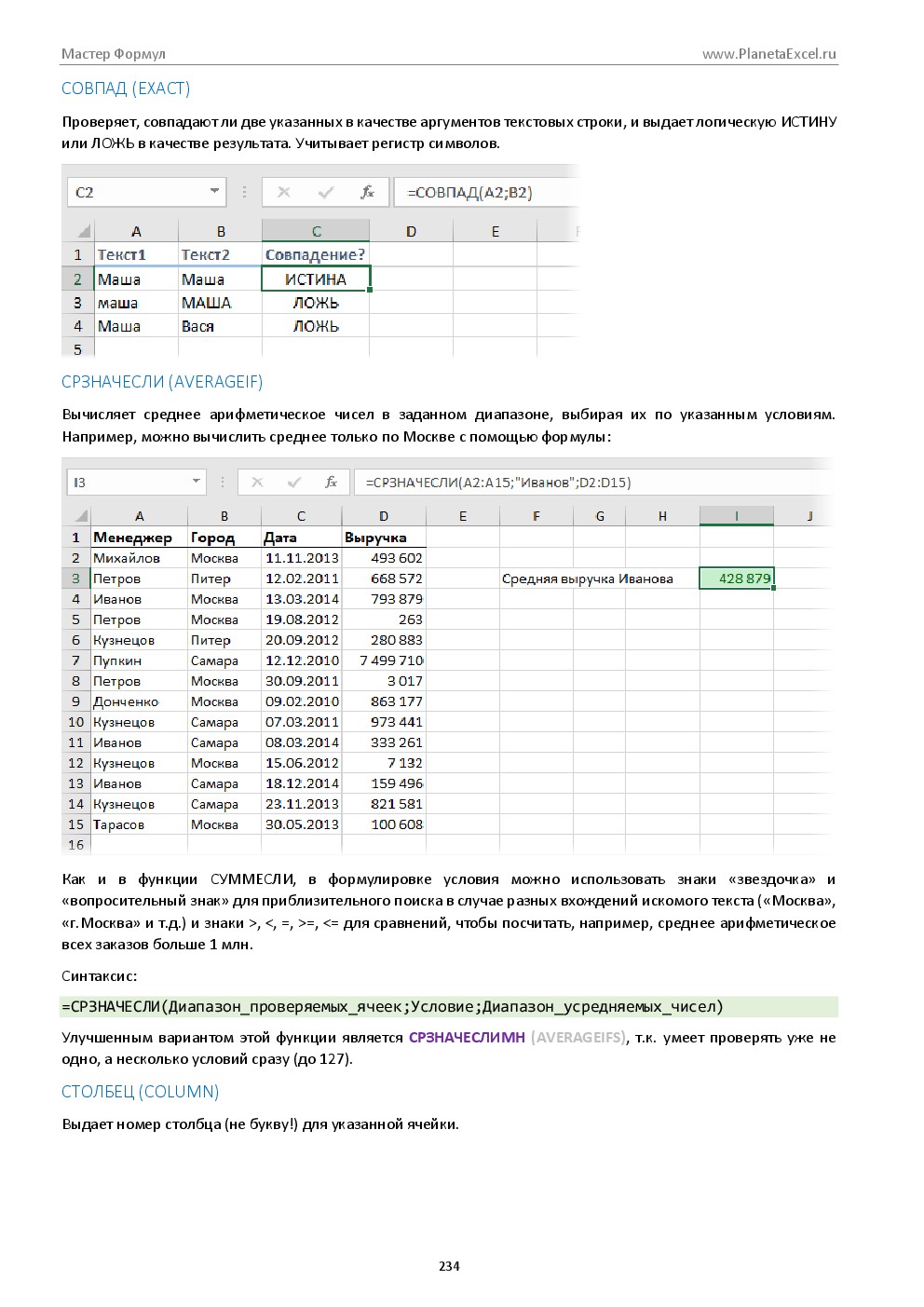The width and height of the screenshot is (924, 1307).
Task: Click the cancel X icon in the СРЗНАЧЕСЛИ formula bar
Action: point(257,482)
